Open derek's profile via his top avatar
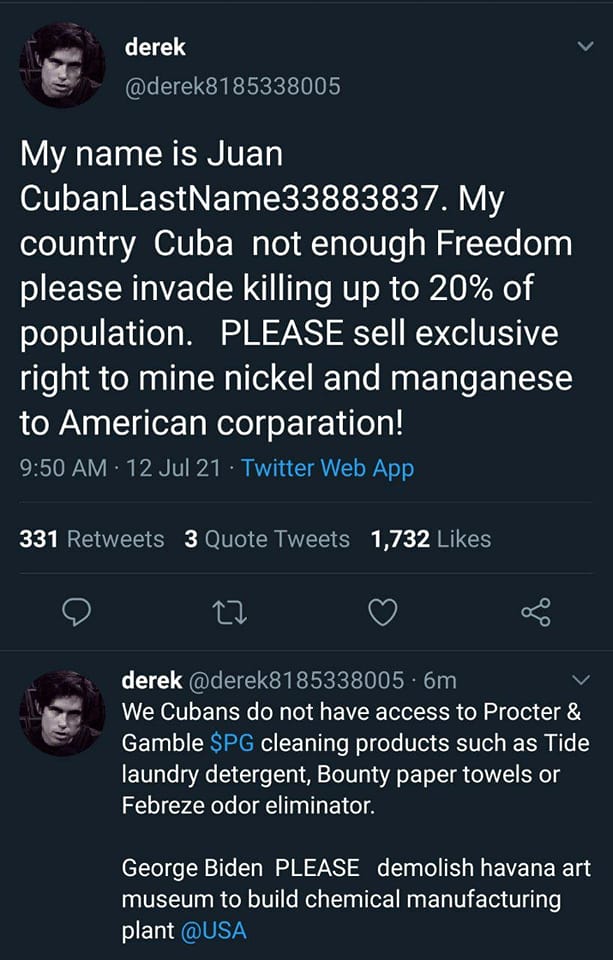The image size is (613, 960). (62, 62)
